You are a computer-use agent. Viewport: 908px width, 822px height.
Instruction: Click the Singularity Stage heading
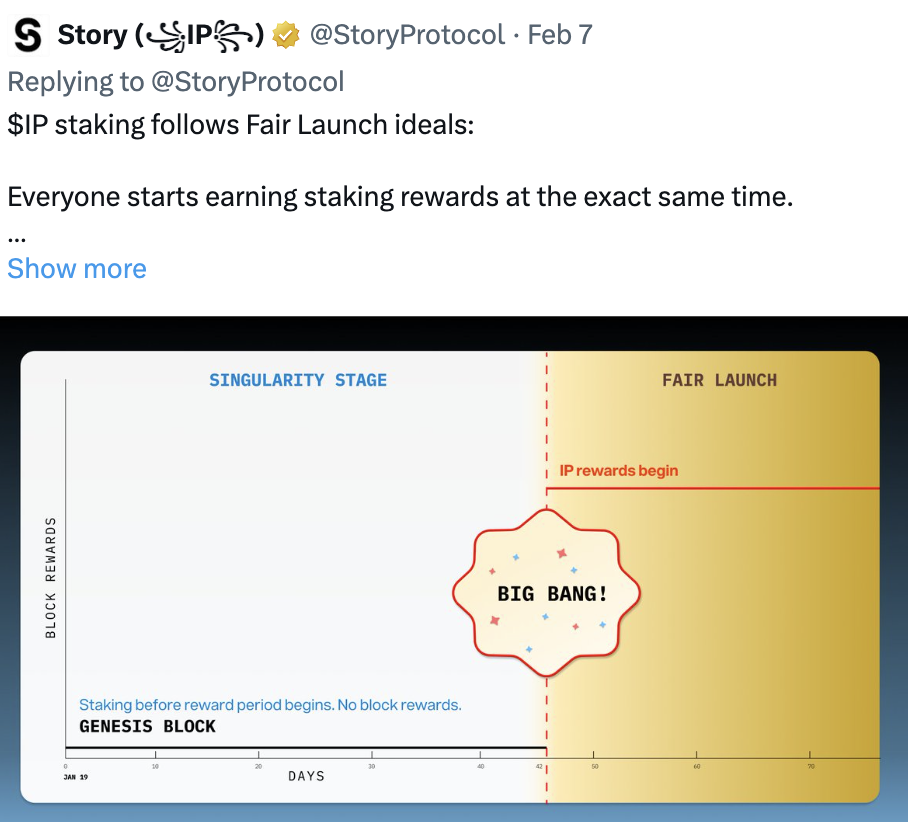coord(297,380)
